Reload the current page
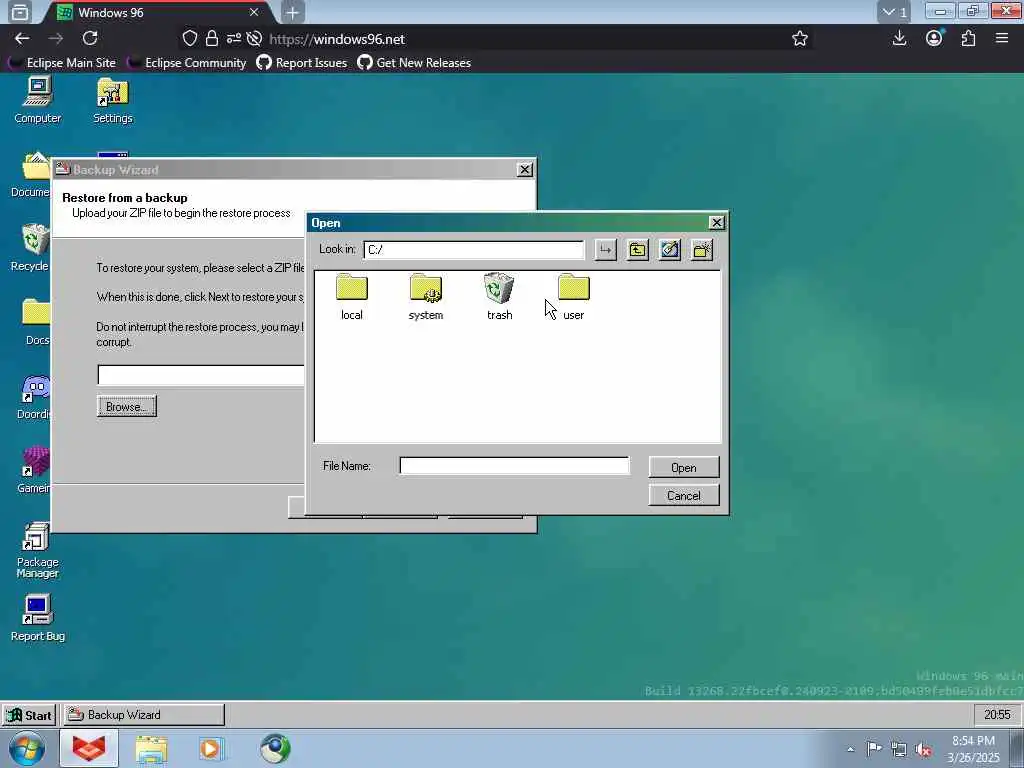The height and width of the screenshot is (768, 1024). tap(90, 39)
